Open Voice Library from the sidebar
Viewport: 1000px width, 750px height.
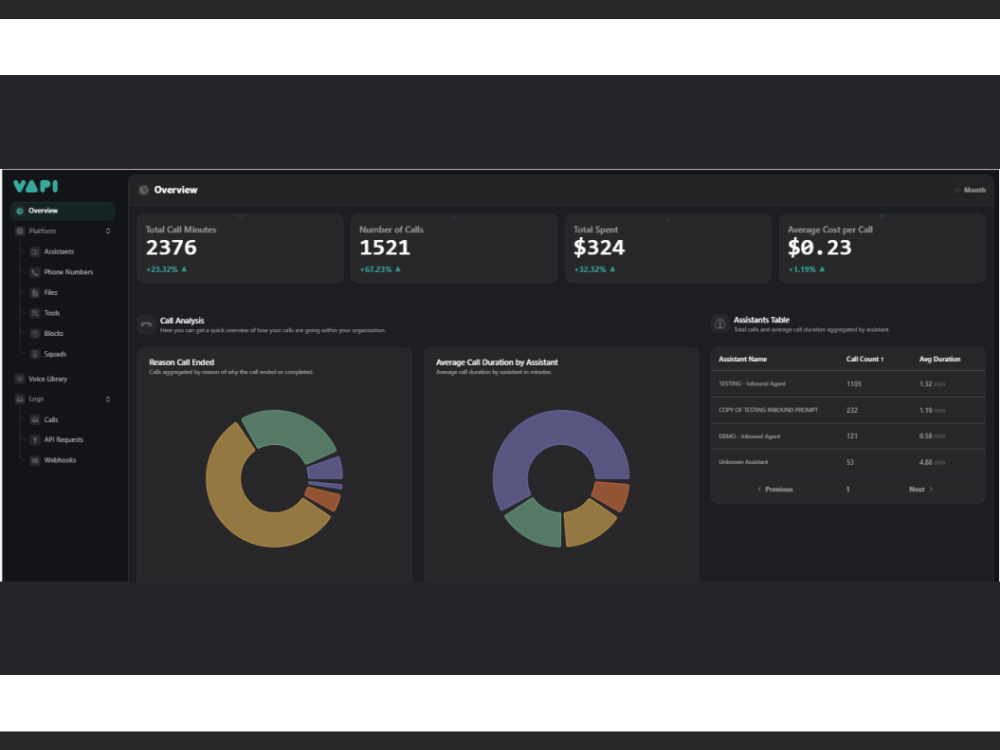(47, 379)
